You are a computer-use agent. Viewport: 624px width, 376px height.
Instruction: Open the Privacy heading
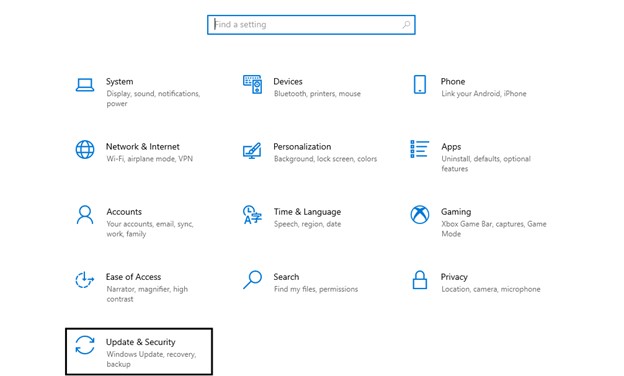pos(454,277)
